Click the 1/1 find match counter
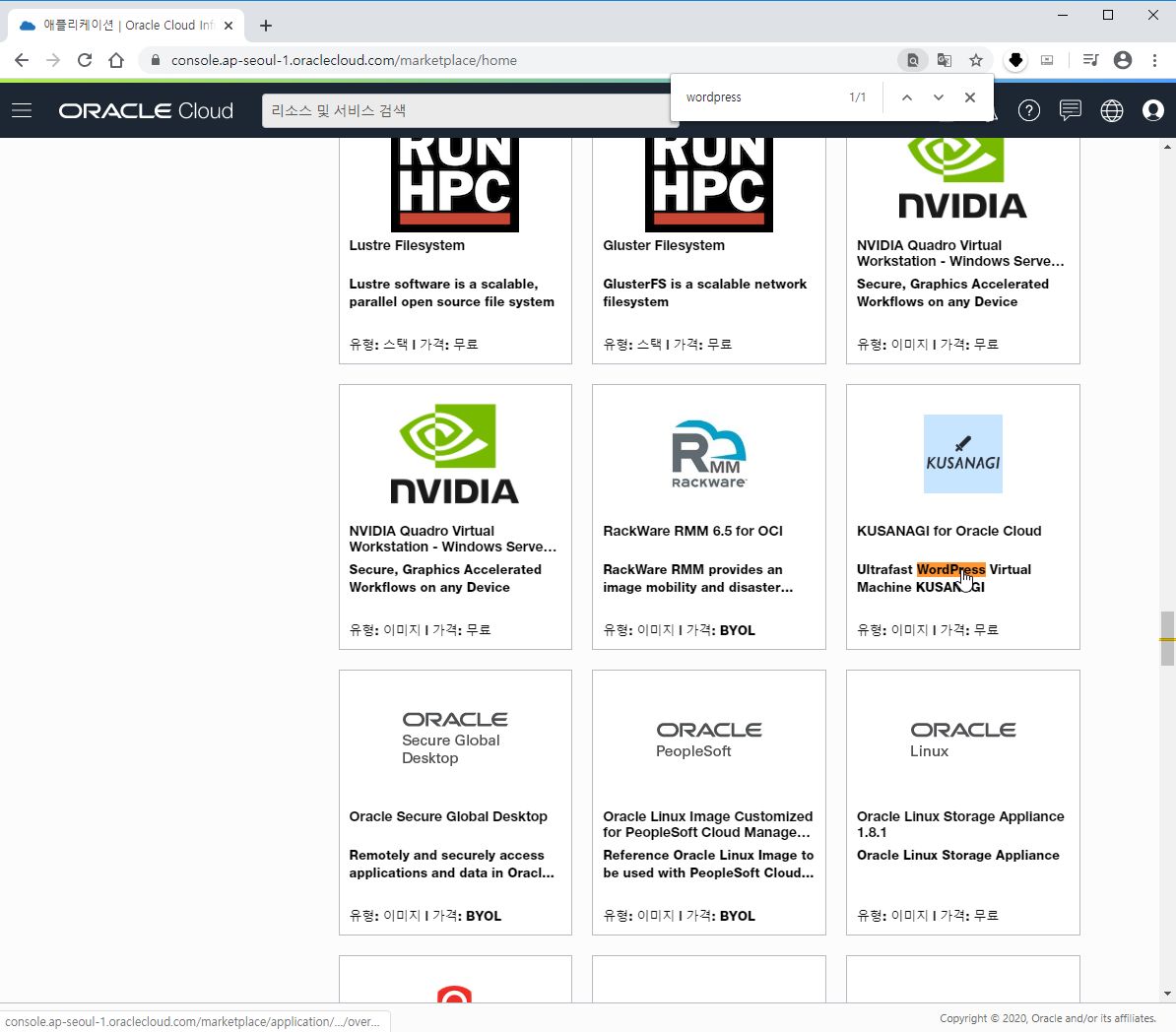Screen dimensions: 1176x1032 click(x=857, y=97)
